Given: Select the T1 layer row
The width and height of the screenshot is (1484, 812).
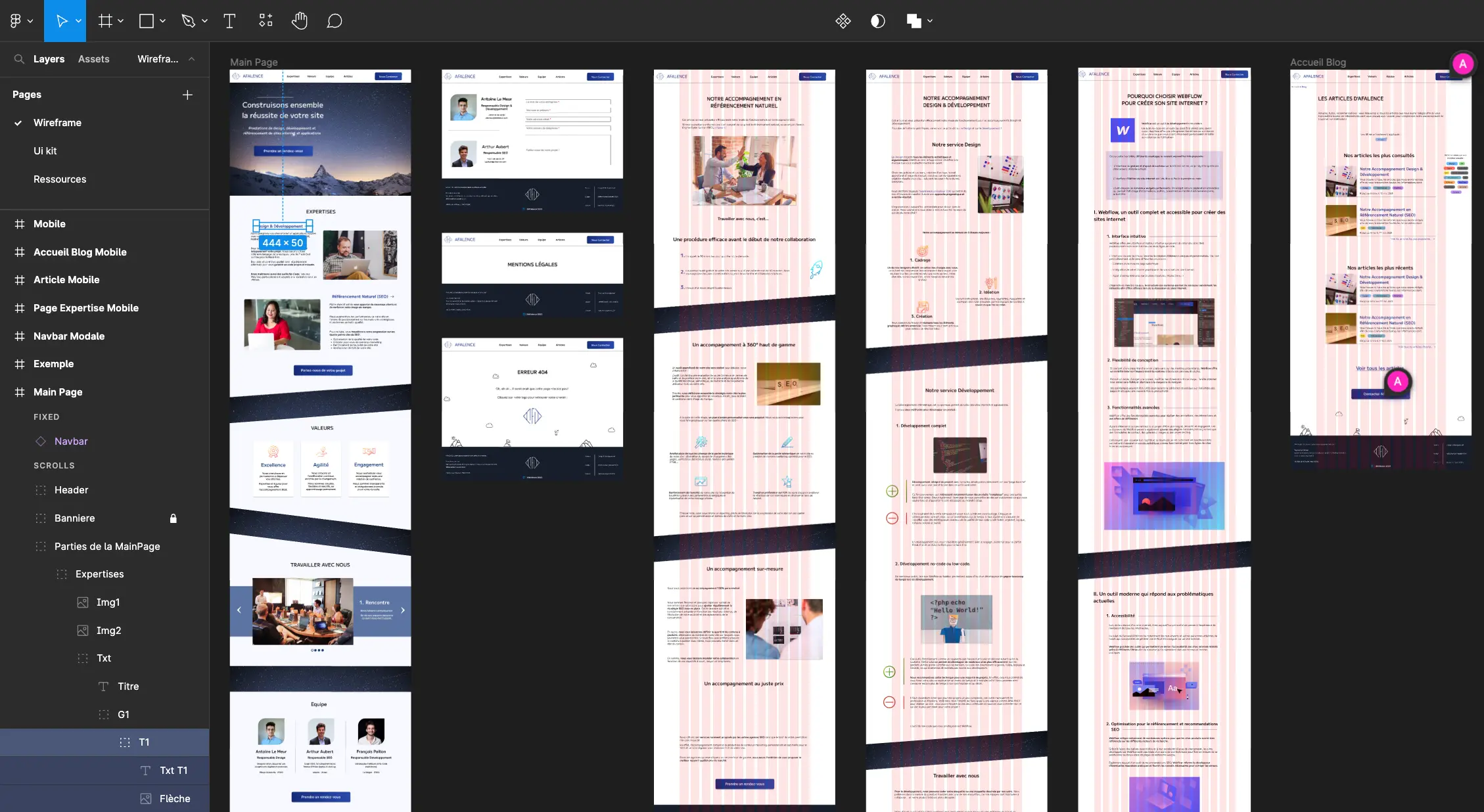Looking at the screenshot, I should (x=104, y=742).
